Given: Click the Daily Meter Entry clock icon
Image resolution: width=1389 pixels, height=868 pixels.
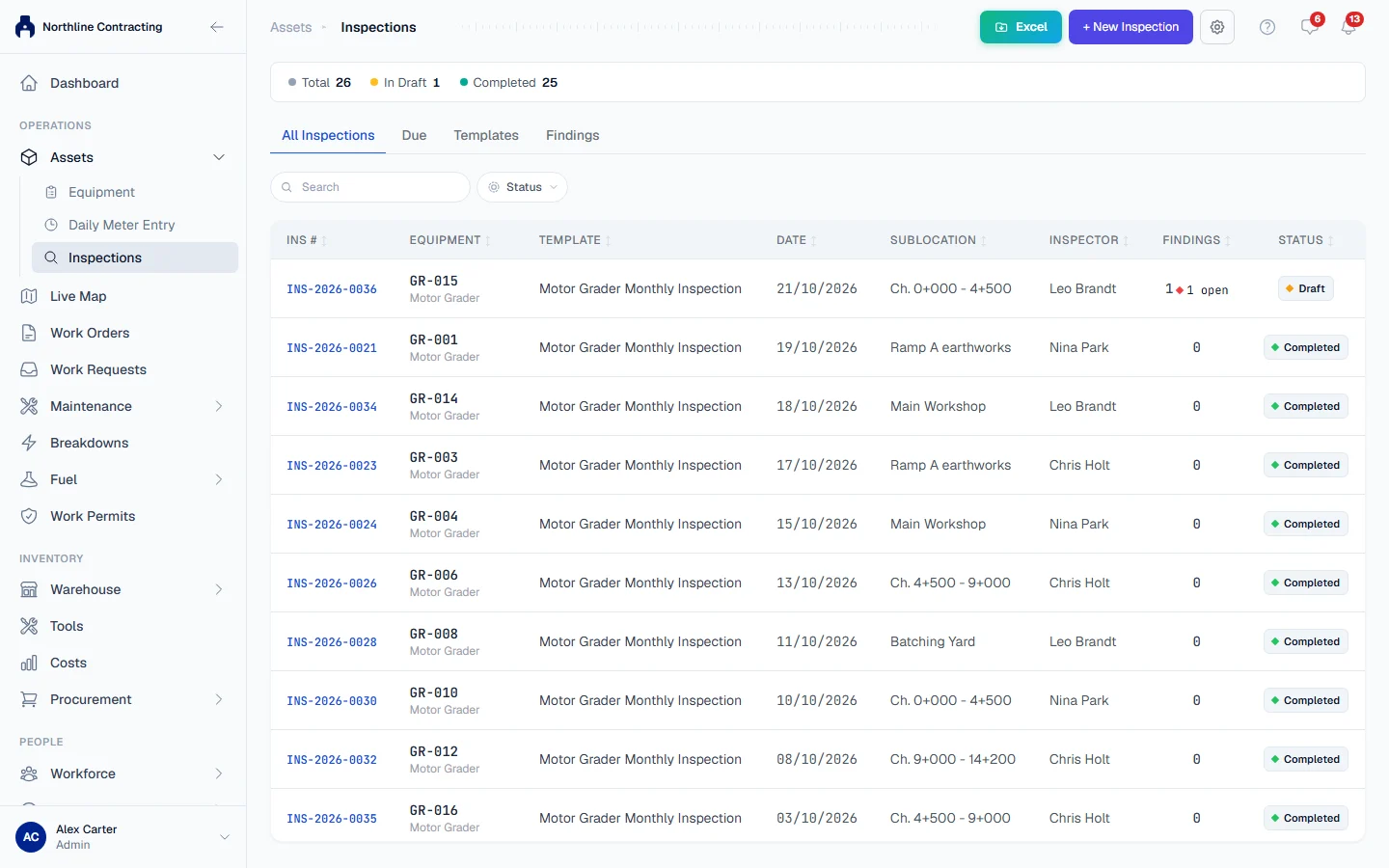Looking at the screenshot, I should pos(51,225).
